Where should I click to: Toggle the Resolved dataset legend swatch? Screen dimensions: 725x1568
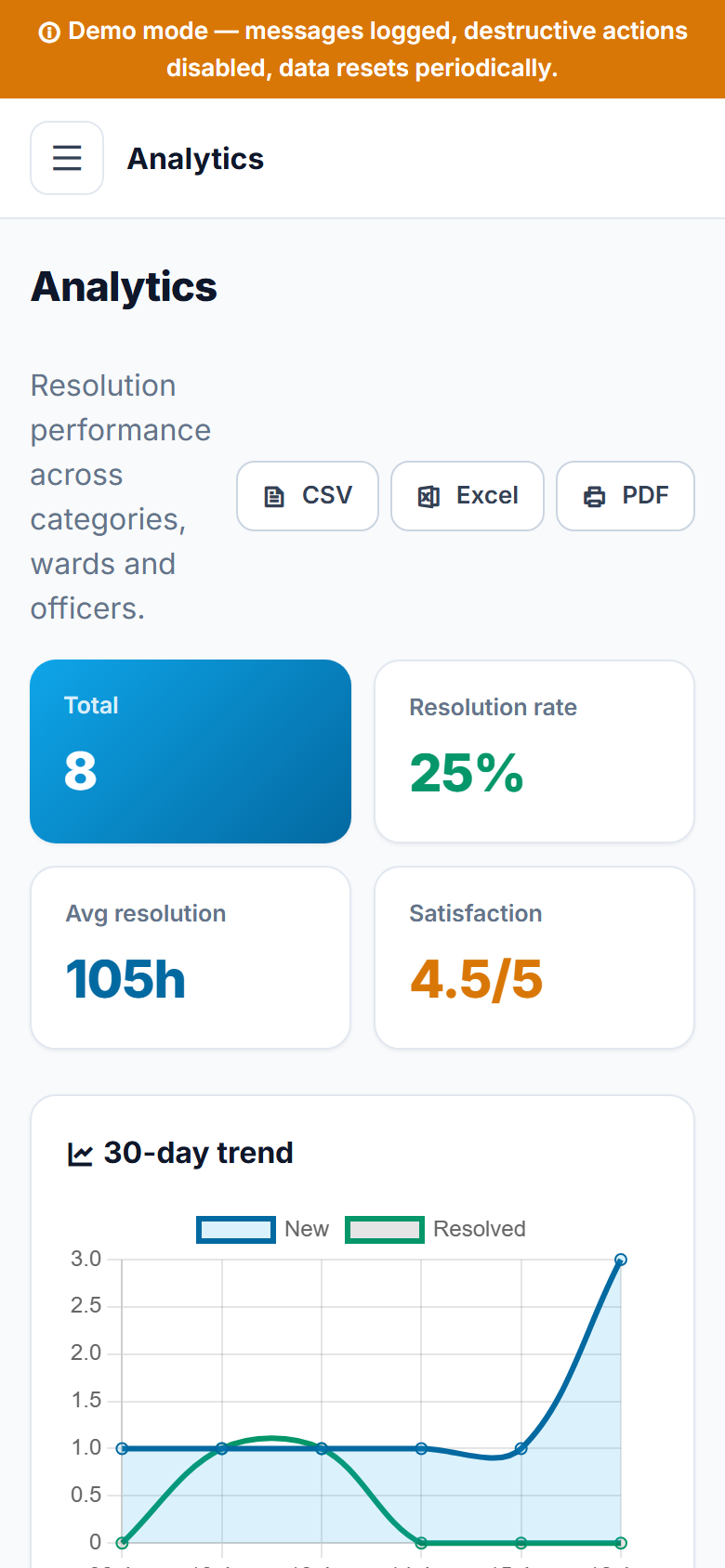385,1229
